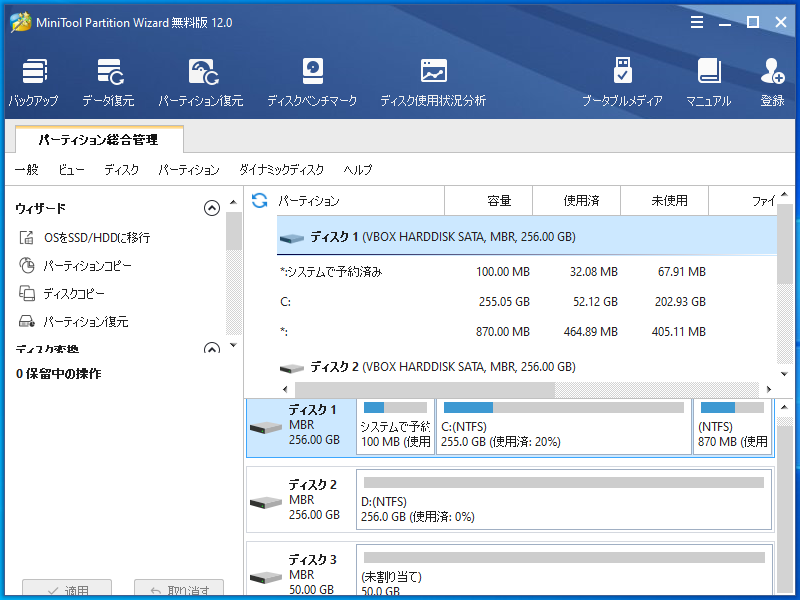
Task: Sort by 容量 column header
Action: click(x=489, y=201)
